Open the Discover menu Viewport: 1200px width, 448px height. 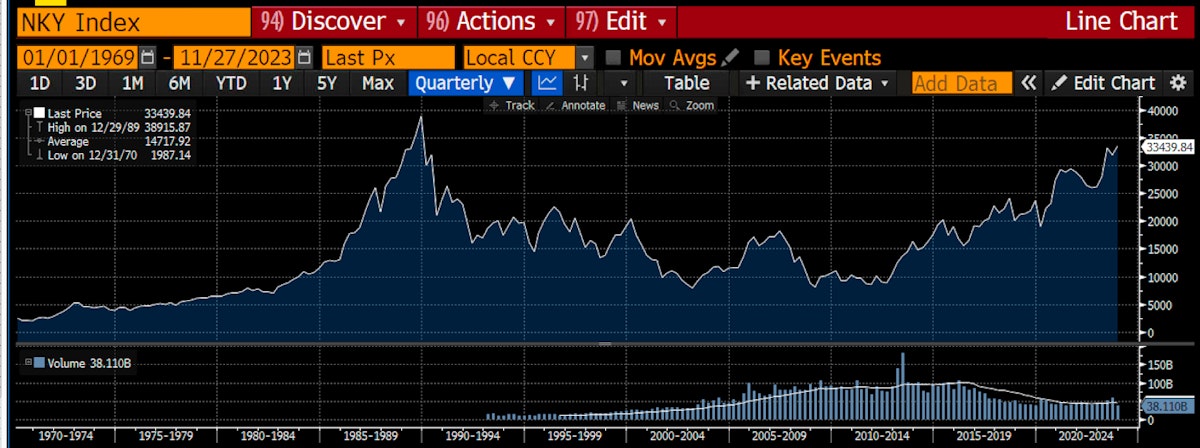(x=333, y=21)
